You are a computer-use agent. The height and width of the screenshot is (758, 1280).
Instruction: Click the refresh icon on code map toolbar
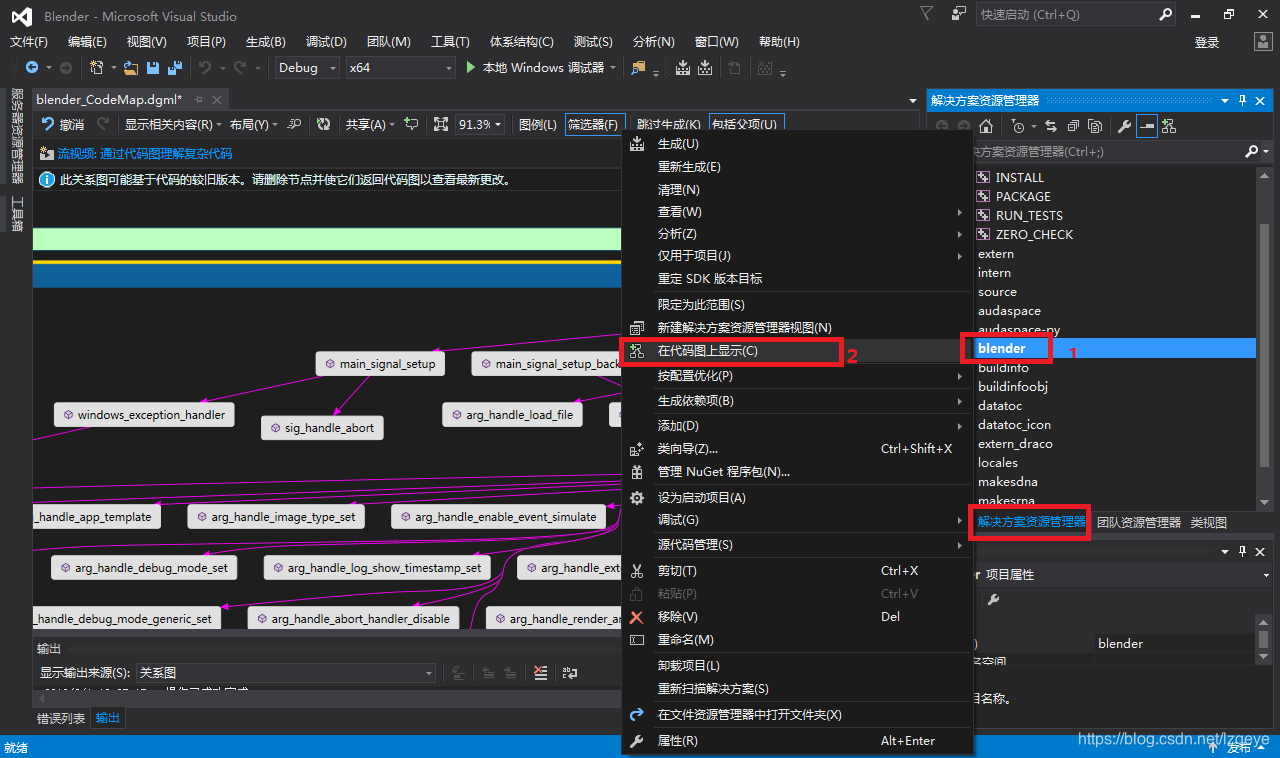pos(323,124)
